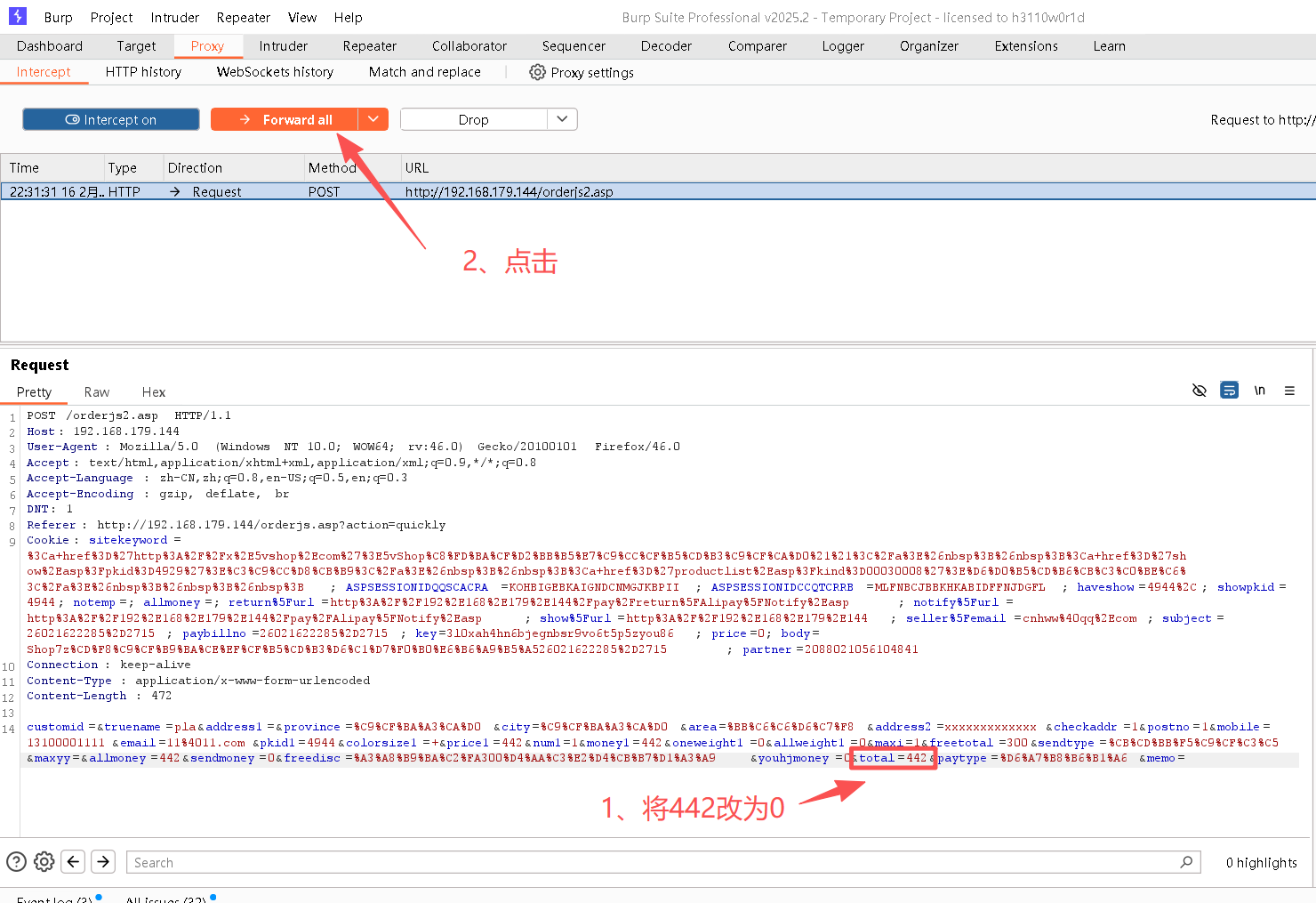Select Raw view tab
The height and width of the screenshot is (903, 1316).
[97, 392]
